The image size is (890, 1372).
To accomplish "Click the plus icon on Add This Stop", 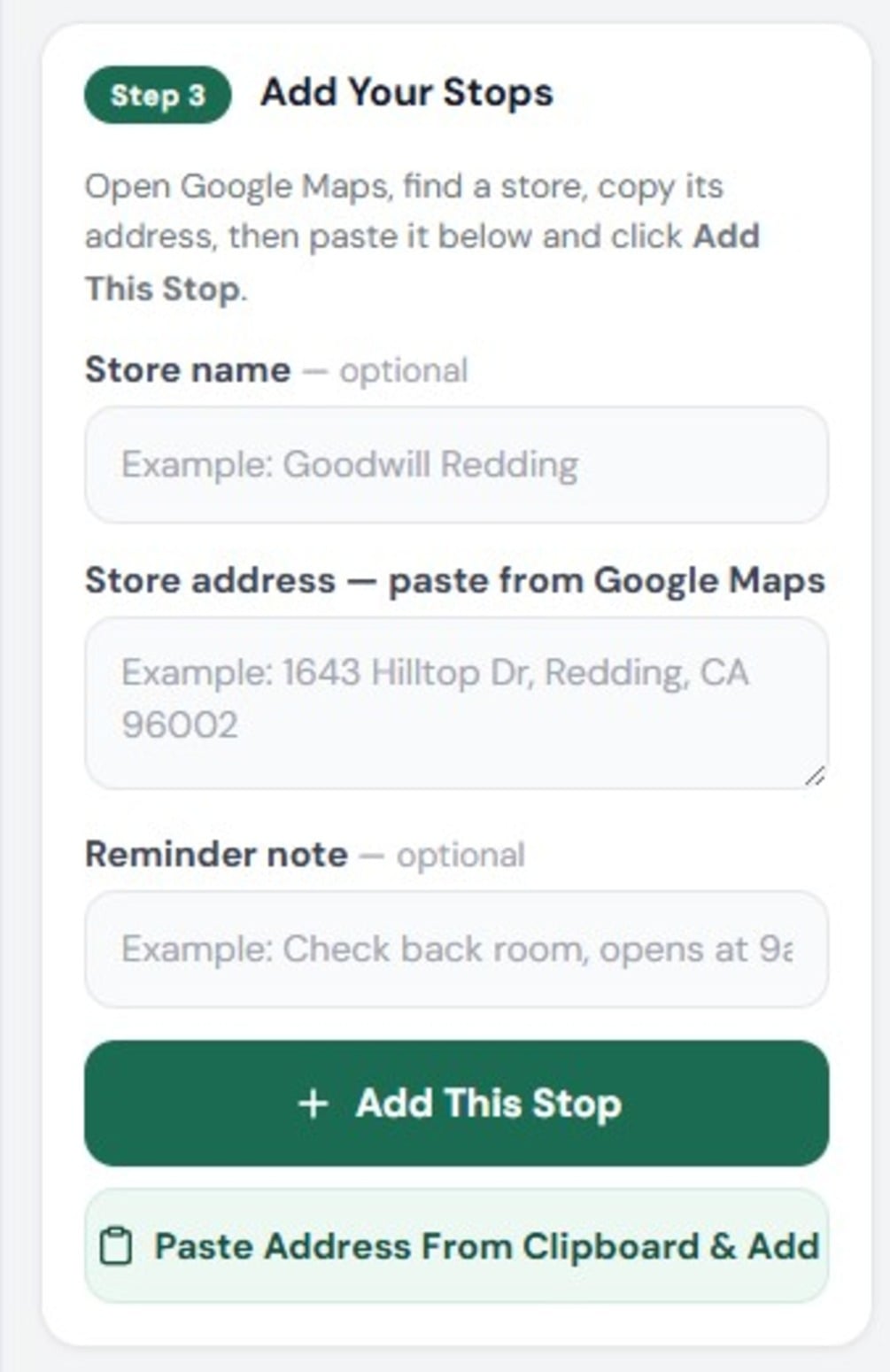I will tap(313, 1104).
